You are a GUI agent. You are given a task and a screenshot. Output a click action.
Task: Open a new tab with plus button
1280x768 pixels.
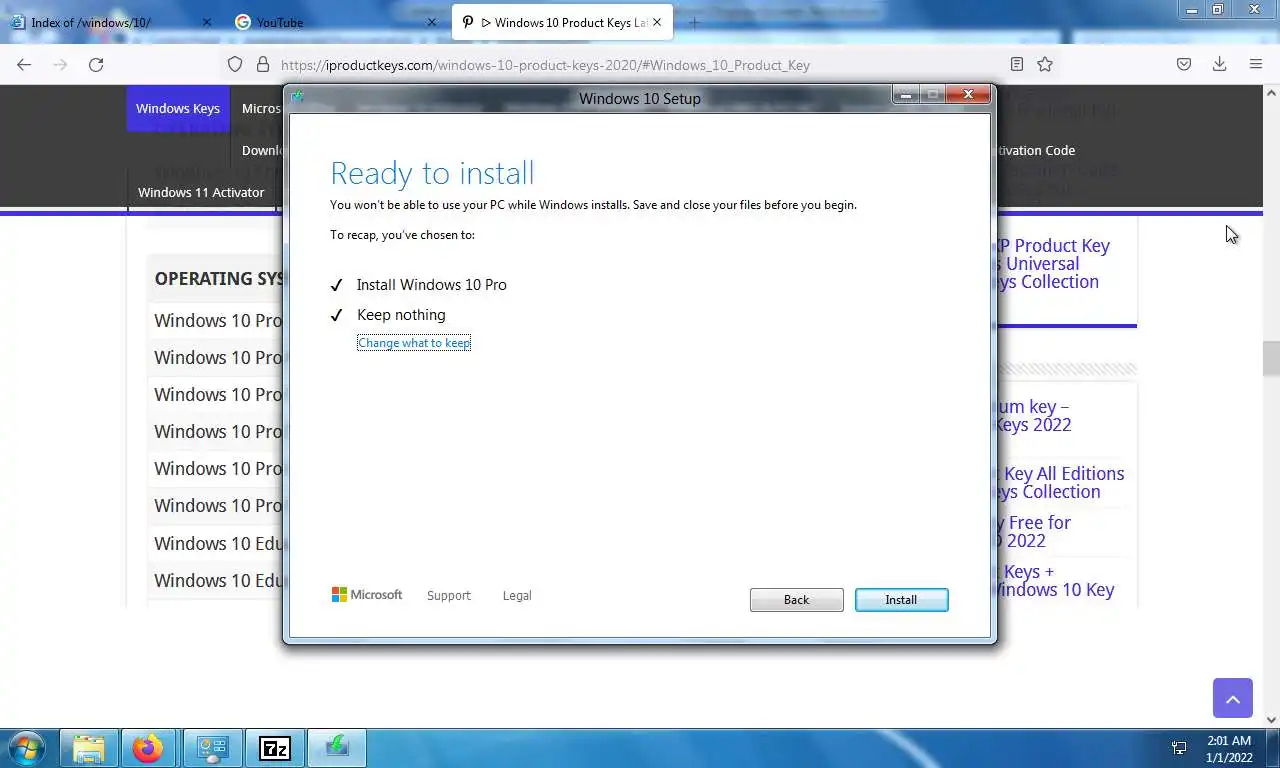pos(694,22)
